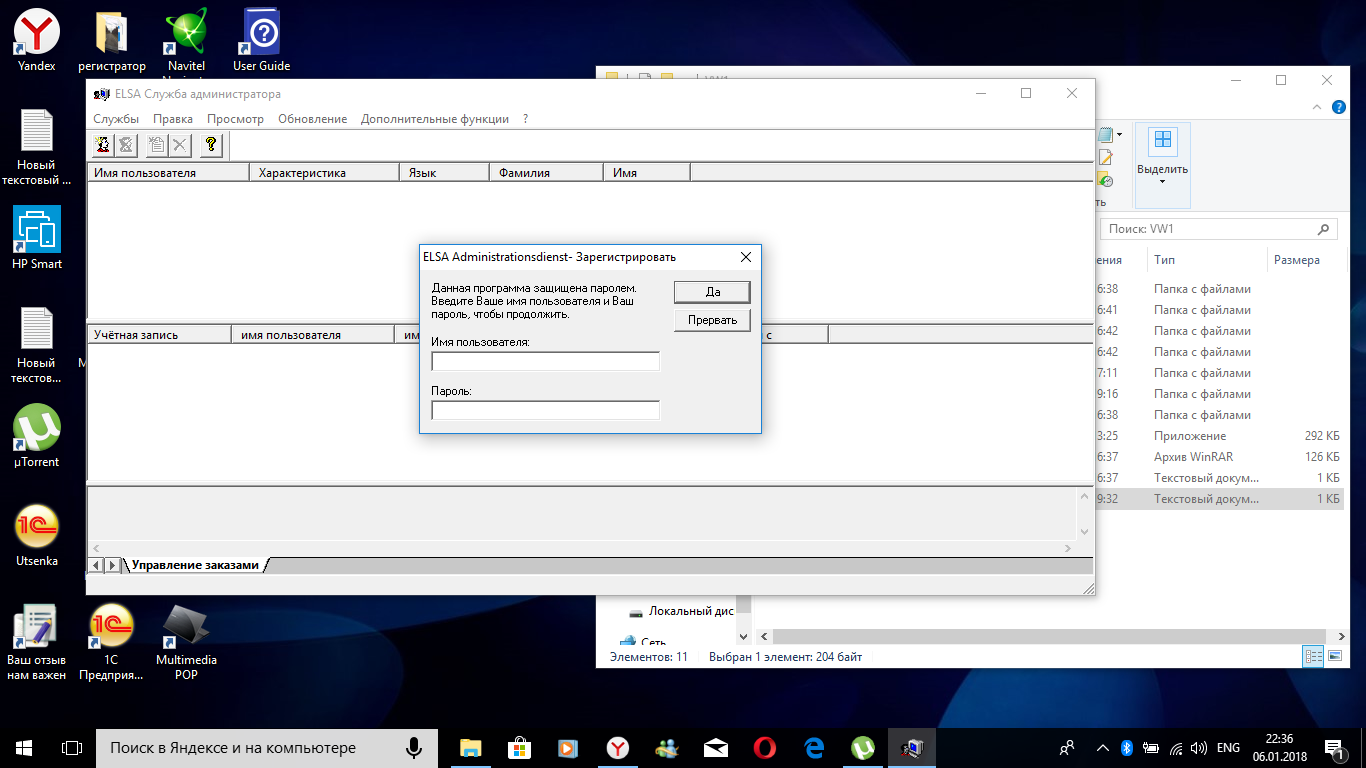1366x768 pixels.
Task: Click the uTorrent icon in the taskbar
Action: pos(861,747)
